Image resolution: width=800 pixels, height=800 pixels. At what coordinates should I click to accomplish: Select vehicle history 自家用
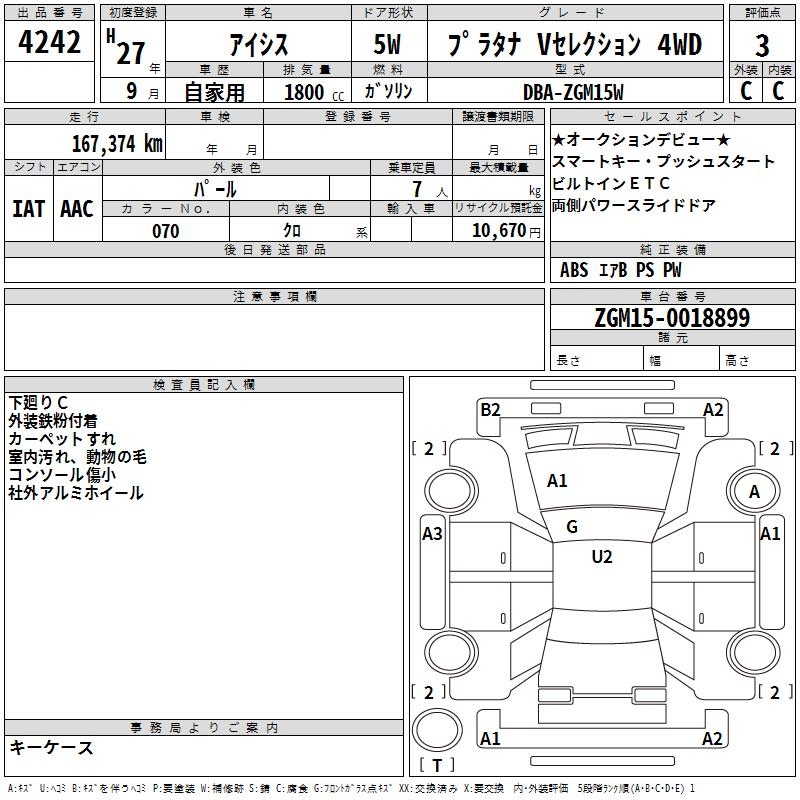coord(214,92)
